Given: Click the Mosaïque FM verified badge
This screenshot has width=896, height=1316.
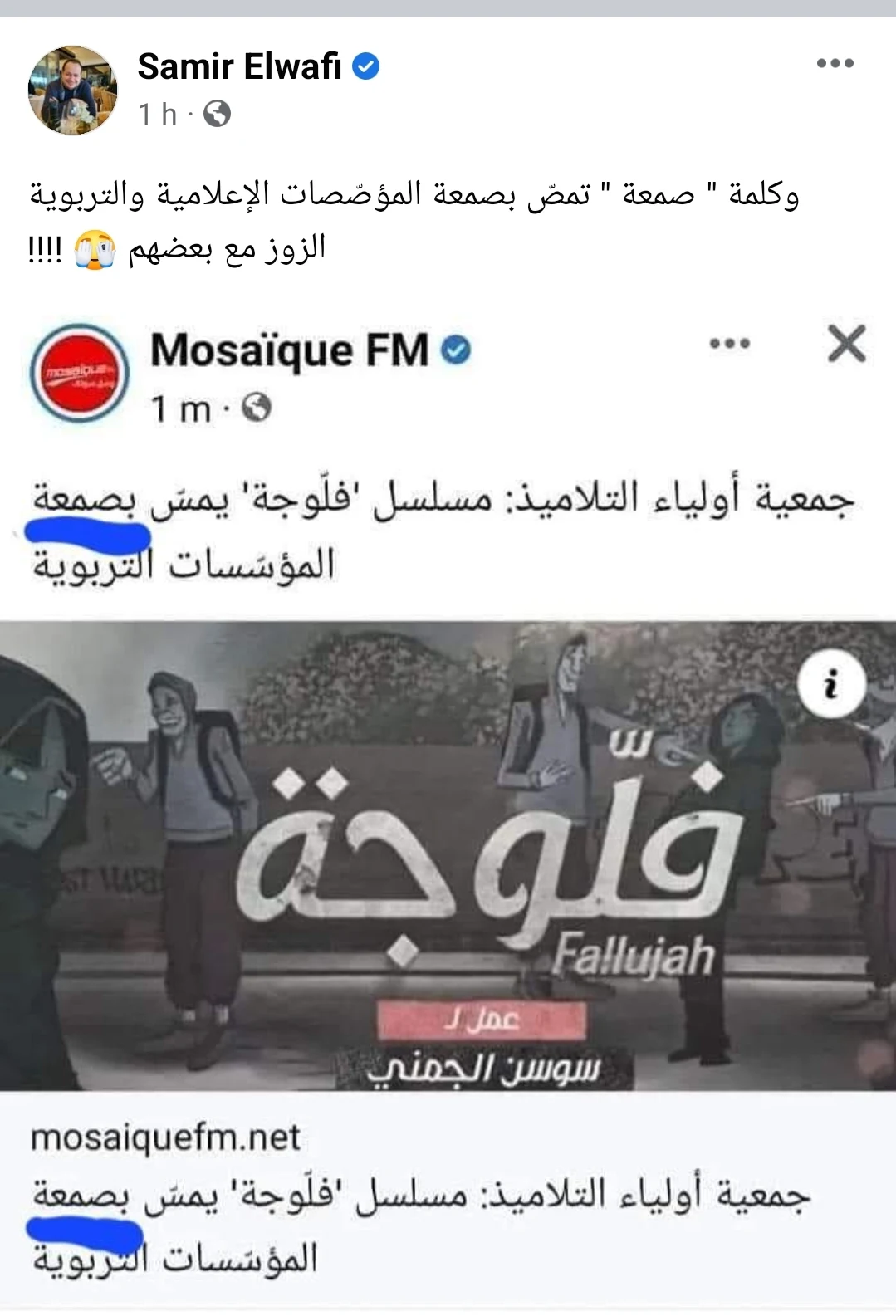Looking at the screenshot, I should (x=455, y=350).
